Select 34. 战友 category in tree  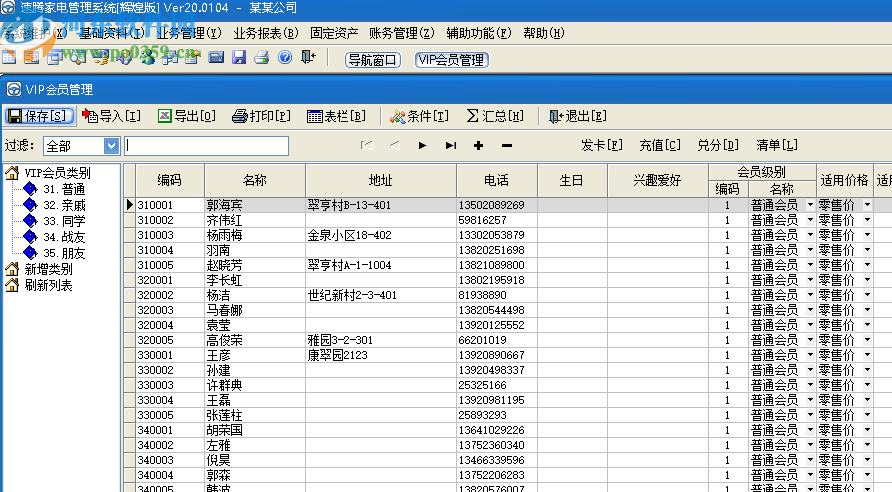click(x=64, y=237)
